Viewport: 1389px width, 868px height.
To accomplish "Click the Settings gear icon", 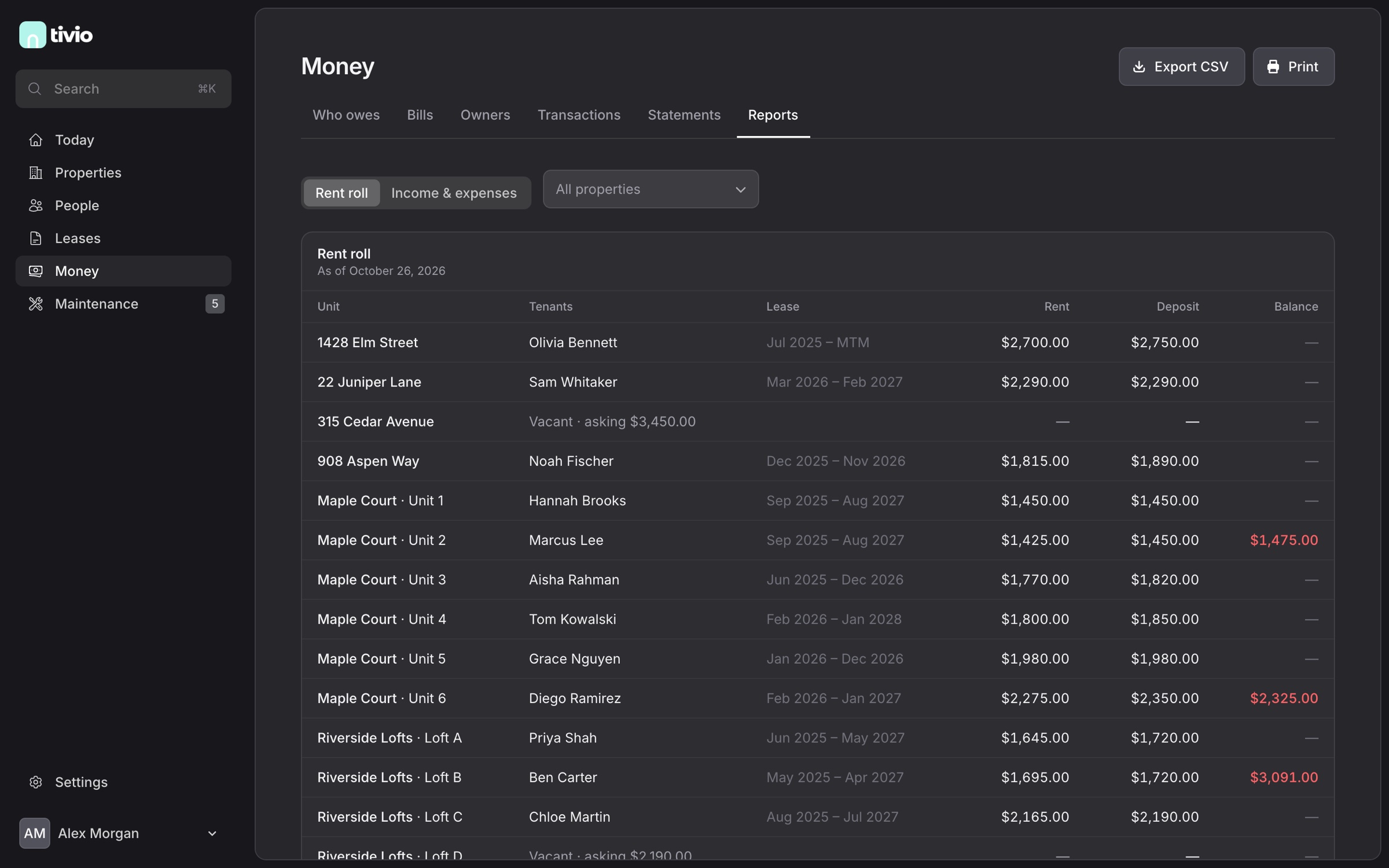I will point(36,782).
